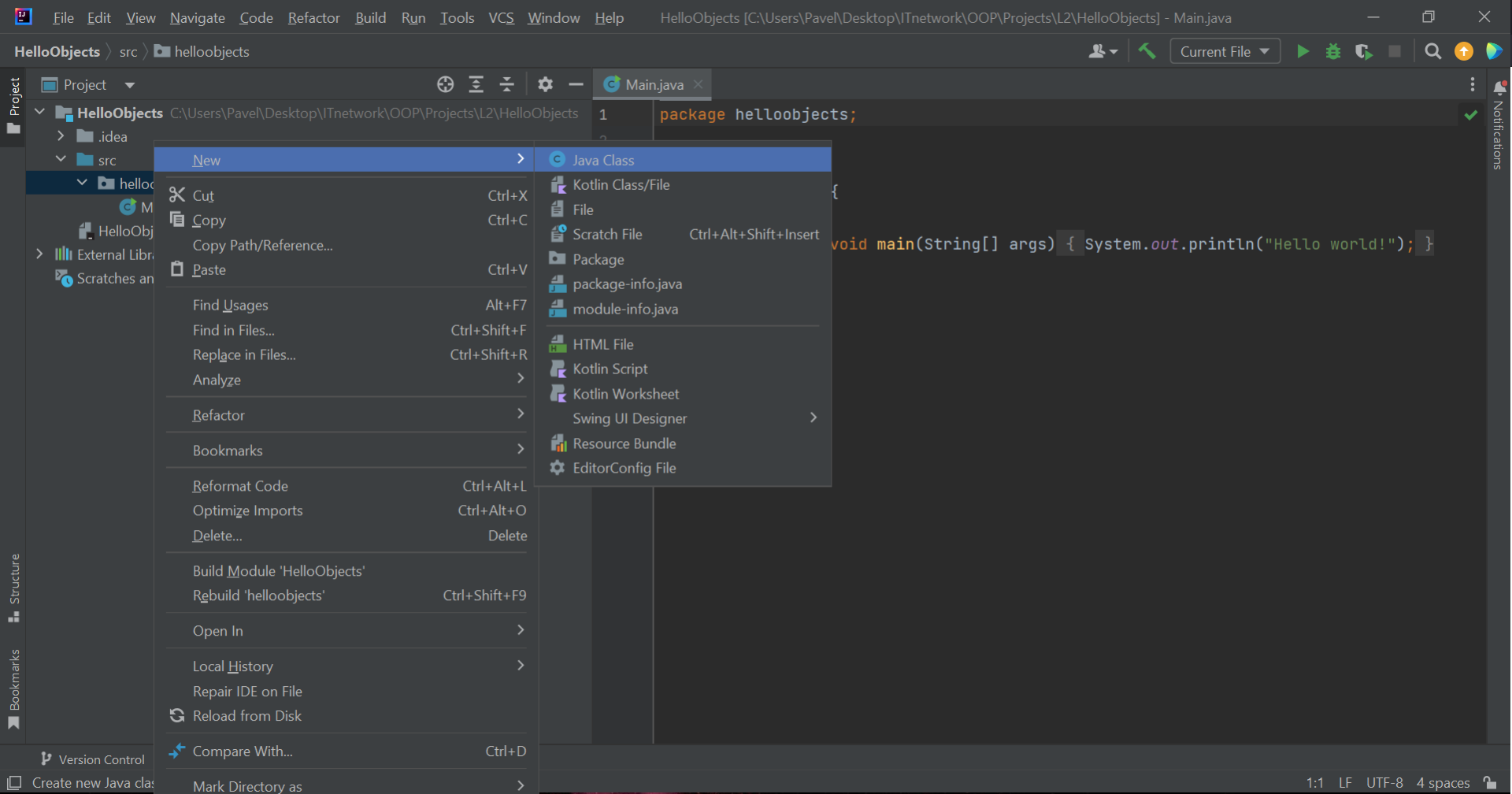
Task: Run with Coverage shield icon
Action: click(1363, 52)
